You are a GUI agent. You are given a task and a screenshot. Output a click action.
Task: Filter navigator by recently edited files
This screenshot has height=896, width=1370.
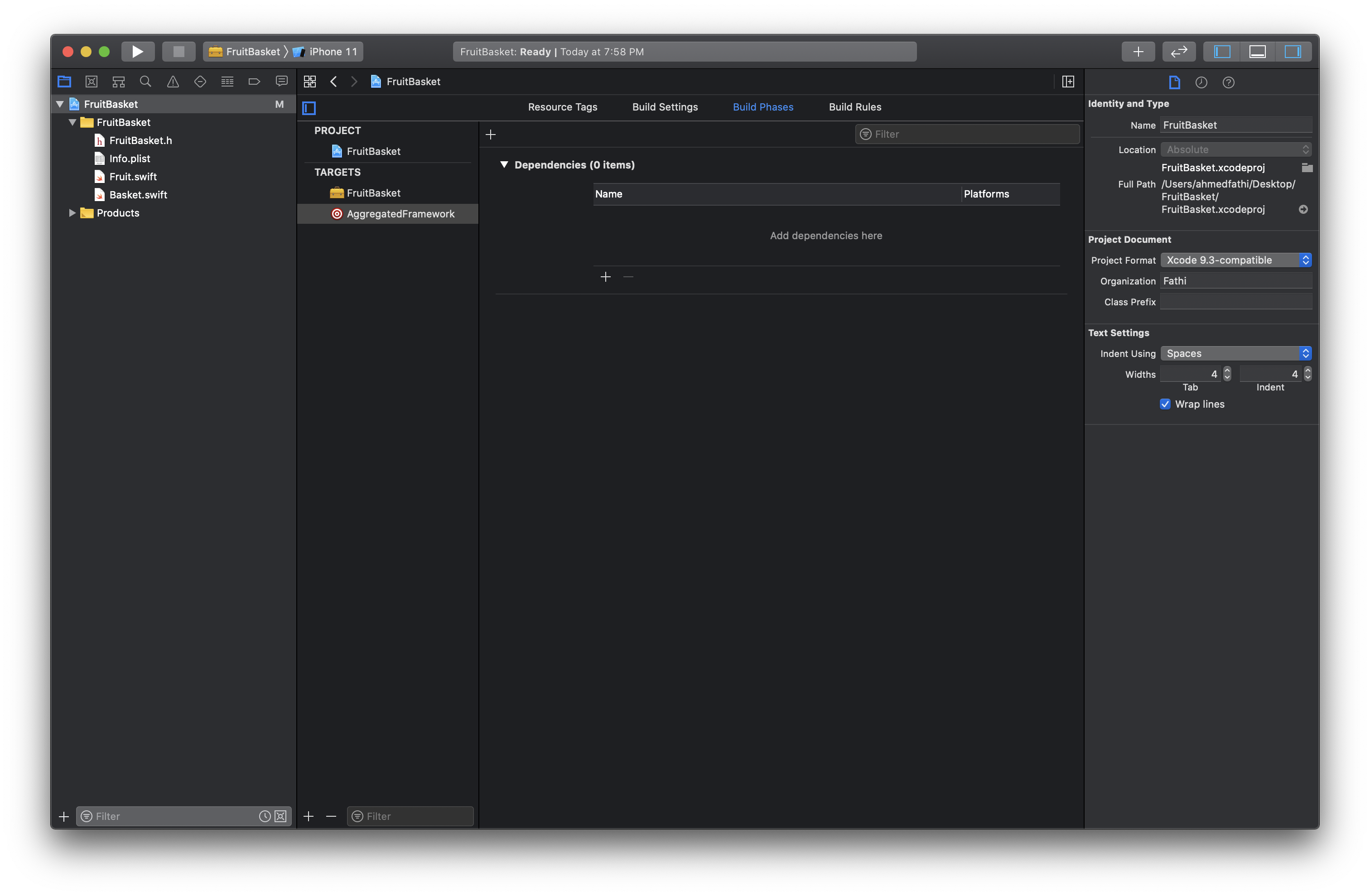[x=265, y=816]
